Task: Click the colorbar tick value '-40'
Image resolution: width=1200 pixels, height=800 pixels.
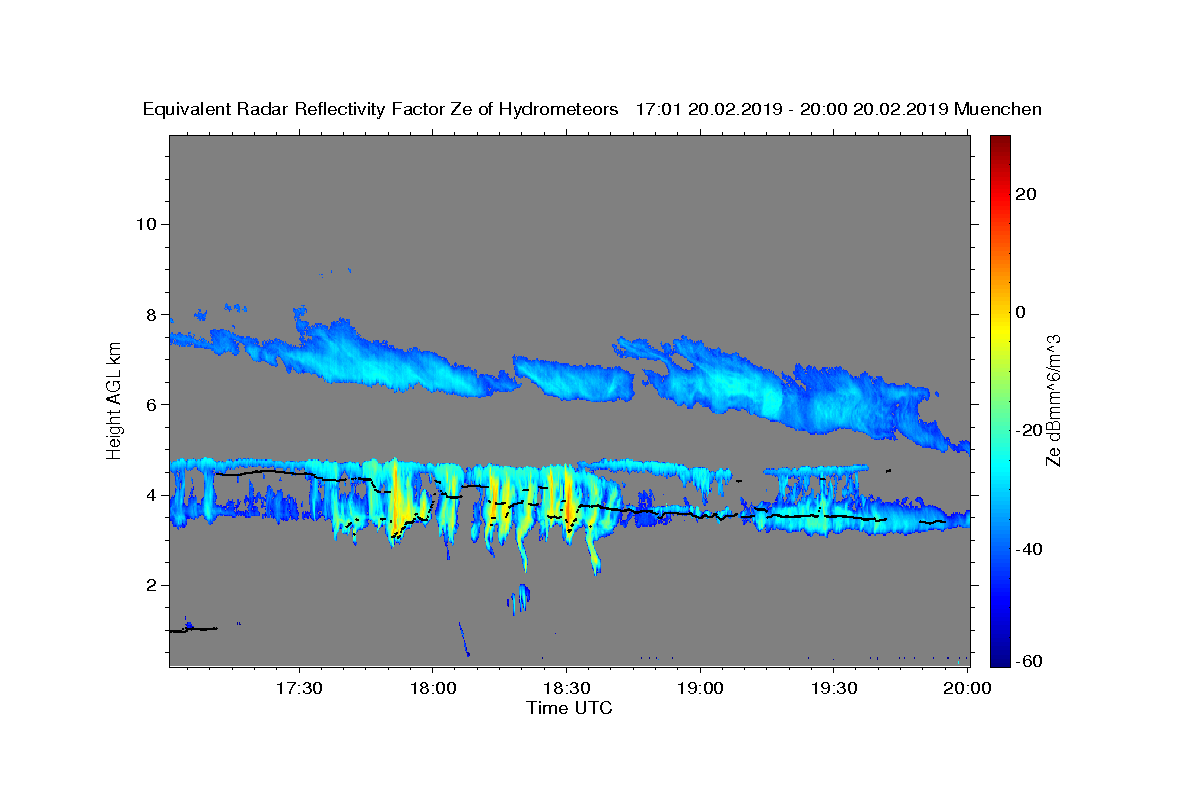Action: tap(1027, 549)
